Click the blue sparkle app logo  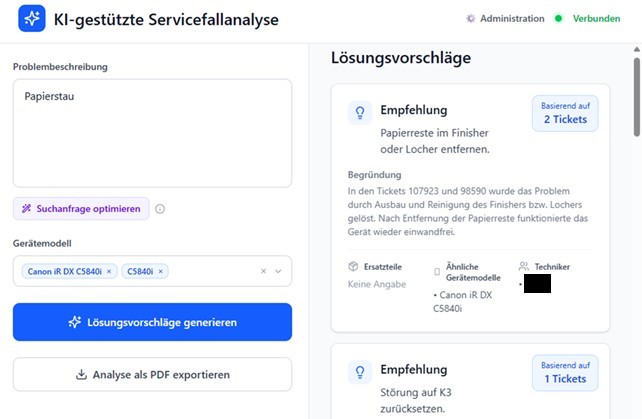(32, 18)
